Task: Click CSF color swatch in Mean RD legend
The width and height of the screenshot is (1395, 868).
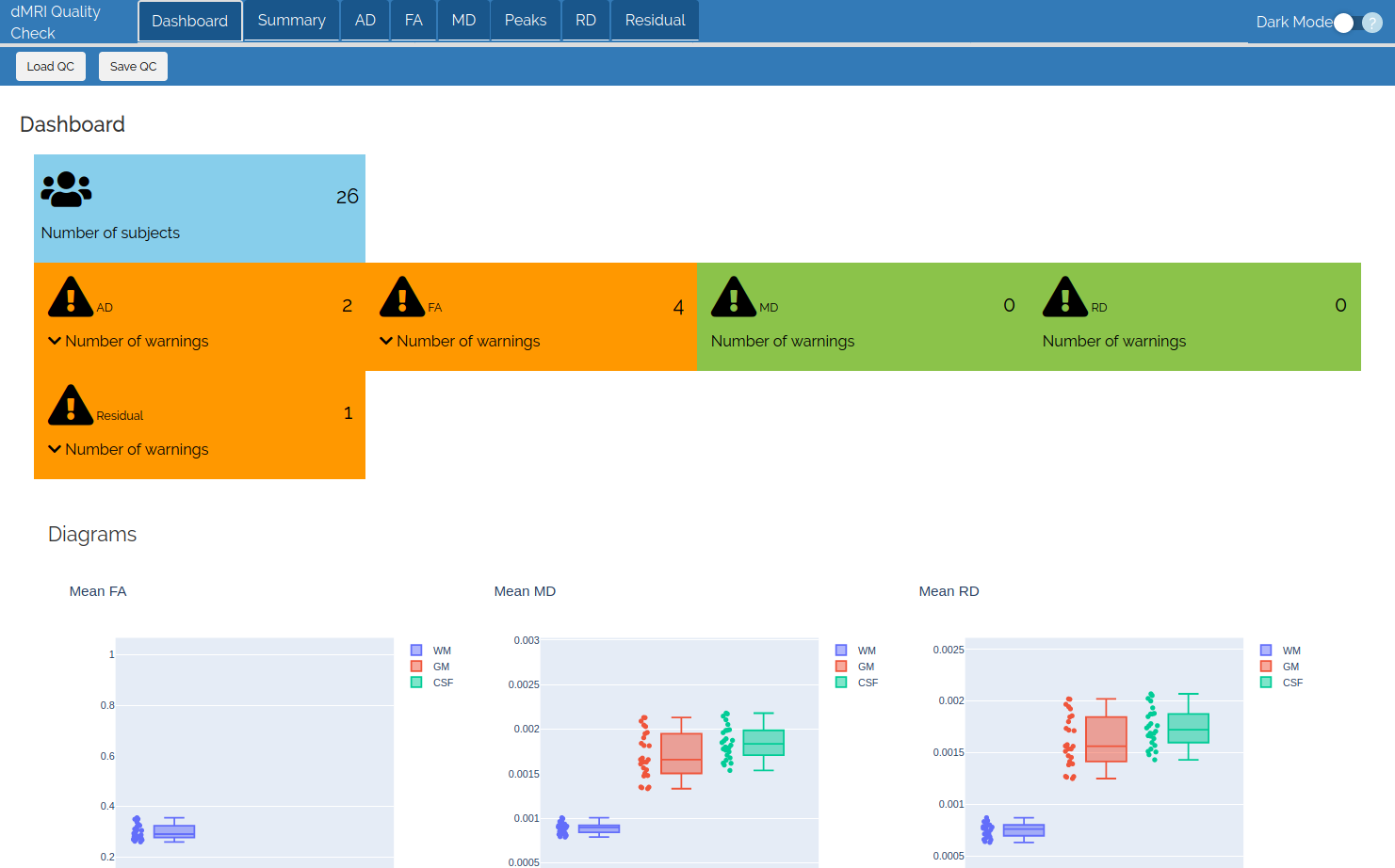Action: click(1266, 683)
